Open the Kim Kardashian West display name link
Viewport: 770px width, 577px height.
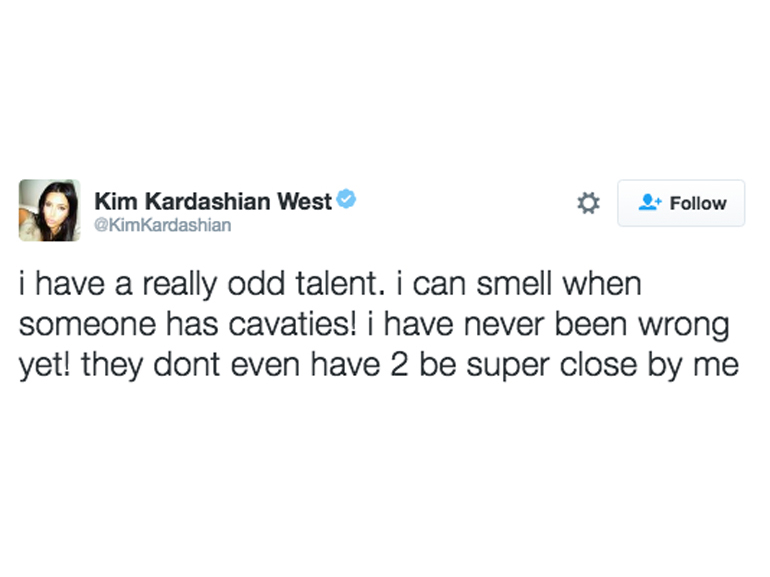tap(212, 202)
